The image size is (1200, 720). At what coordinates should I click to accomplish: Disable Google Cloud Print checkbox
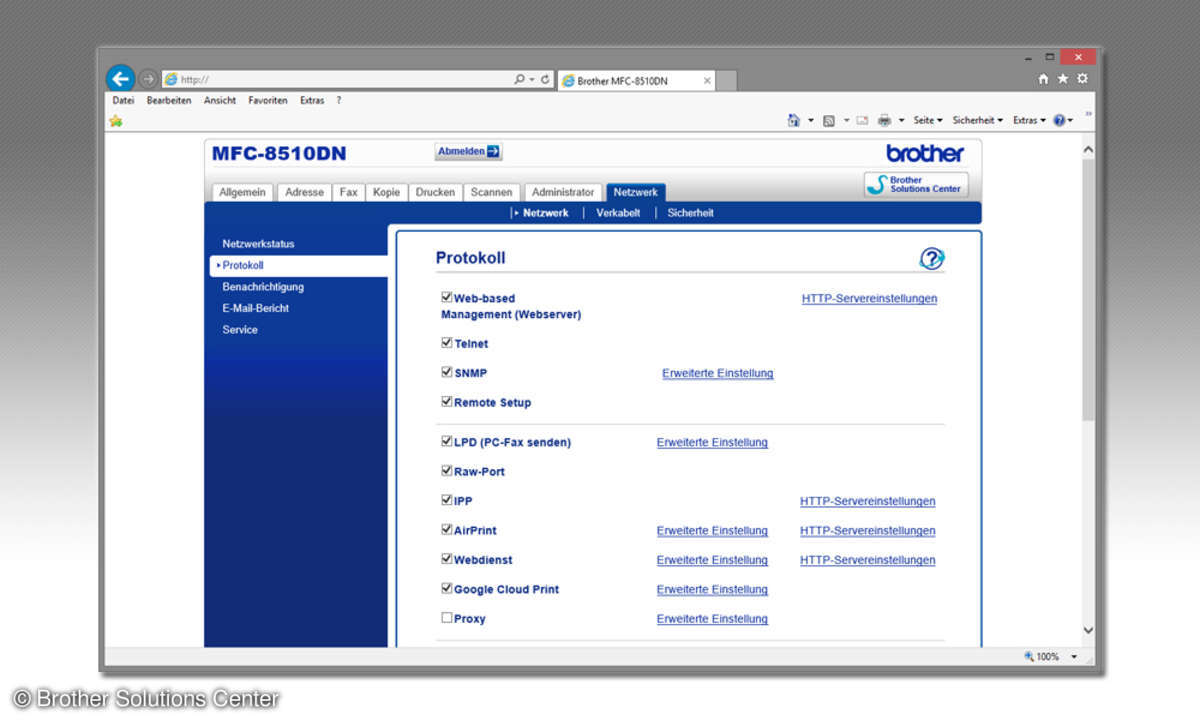[x=446, y=588]
